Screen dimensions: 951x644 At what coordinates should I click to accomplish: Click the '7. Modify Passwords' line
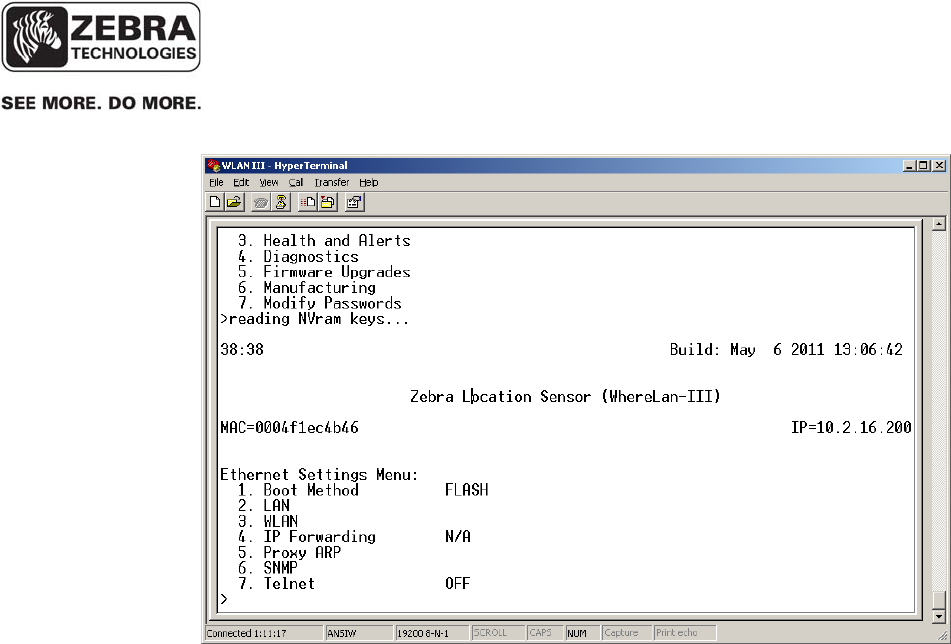[x=320, y=303]
